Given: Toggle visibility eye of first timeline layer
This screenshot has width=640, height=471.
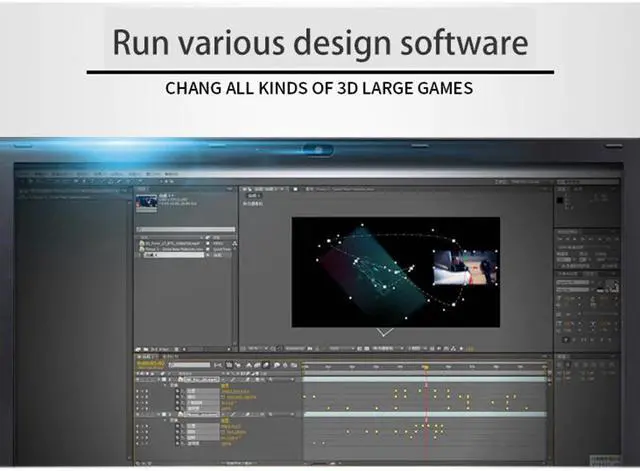Looking at the screenshot, I should pos(139,382).
